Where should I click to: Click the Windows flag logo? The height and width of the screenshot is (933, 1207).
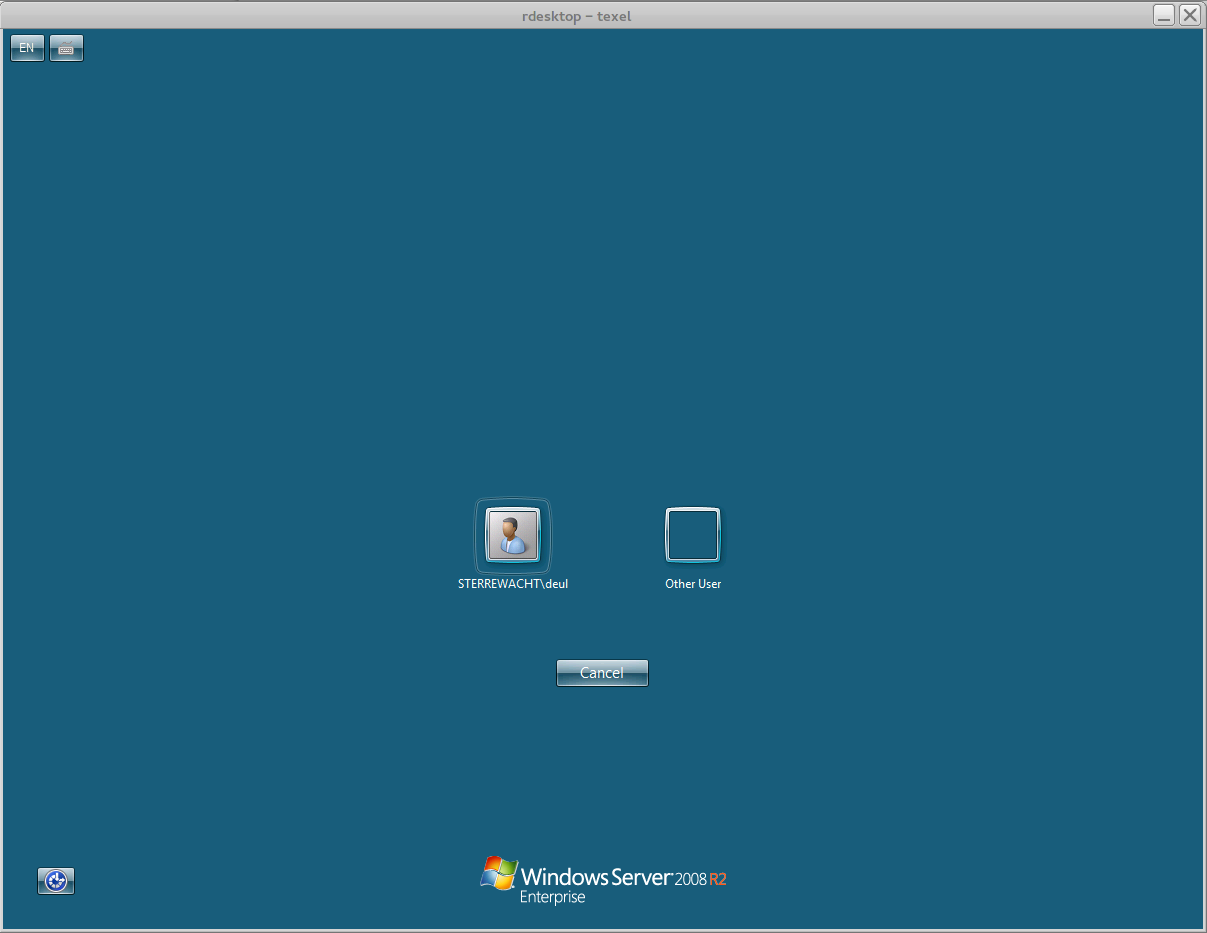(x=498, y=872)
